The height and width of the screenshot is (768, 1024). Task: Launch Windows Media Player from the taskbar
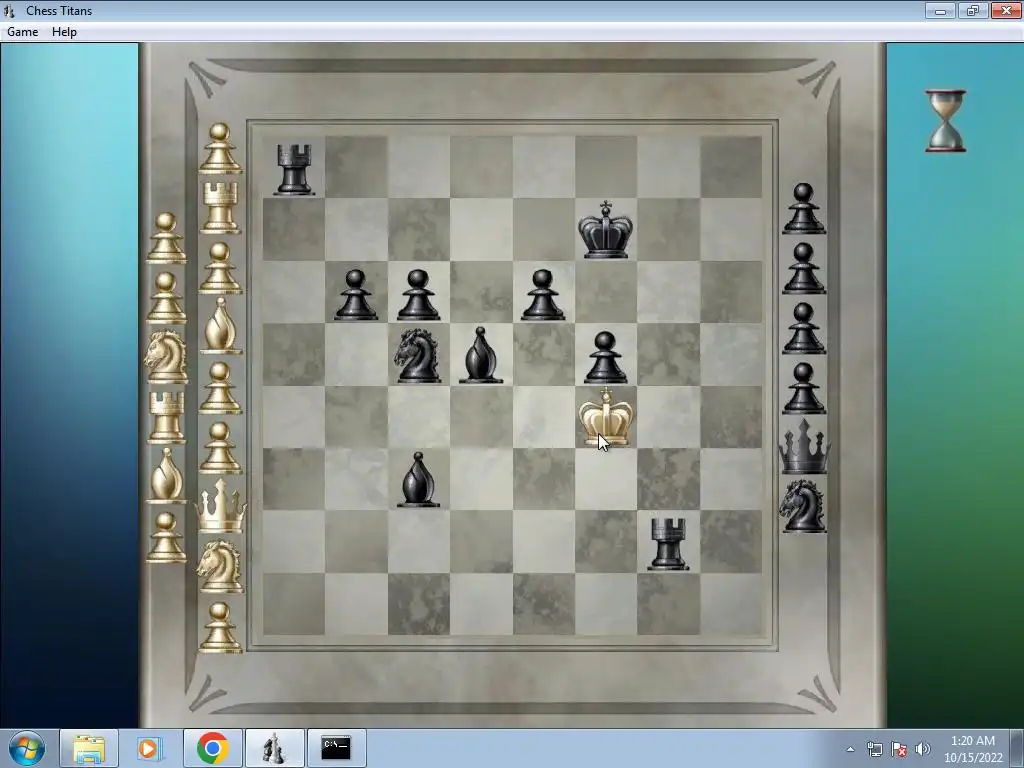tap(150, 748)
